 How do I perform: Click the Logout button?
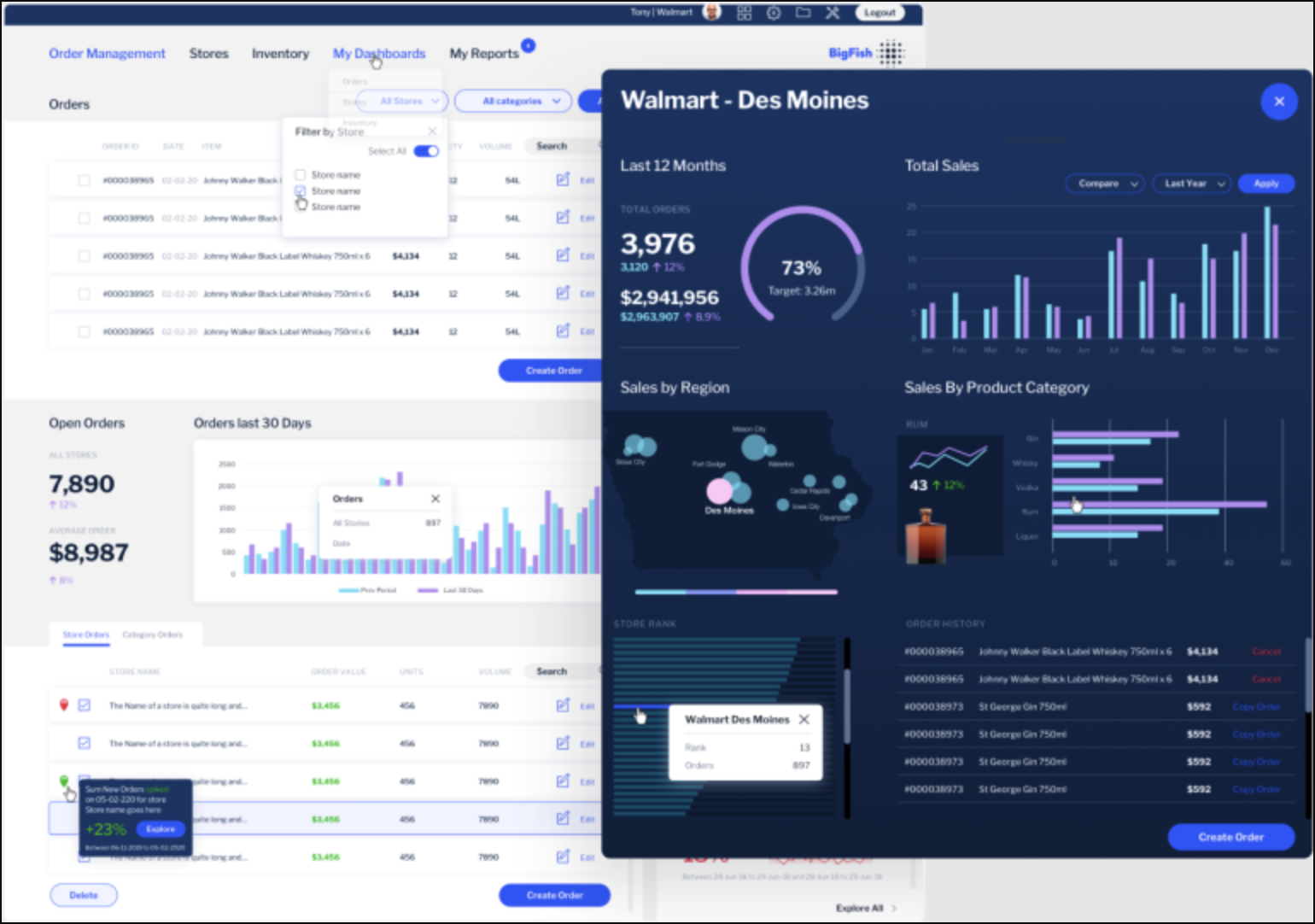pyautogui.click(x=880, y=12)
